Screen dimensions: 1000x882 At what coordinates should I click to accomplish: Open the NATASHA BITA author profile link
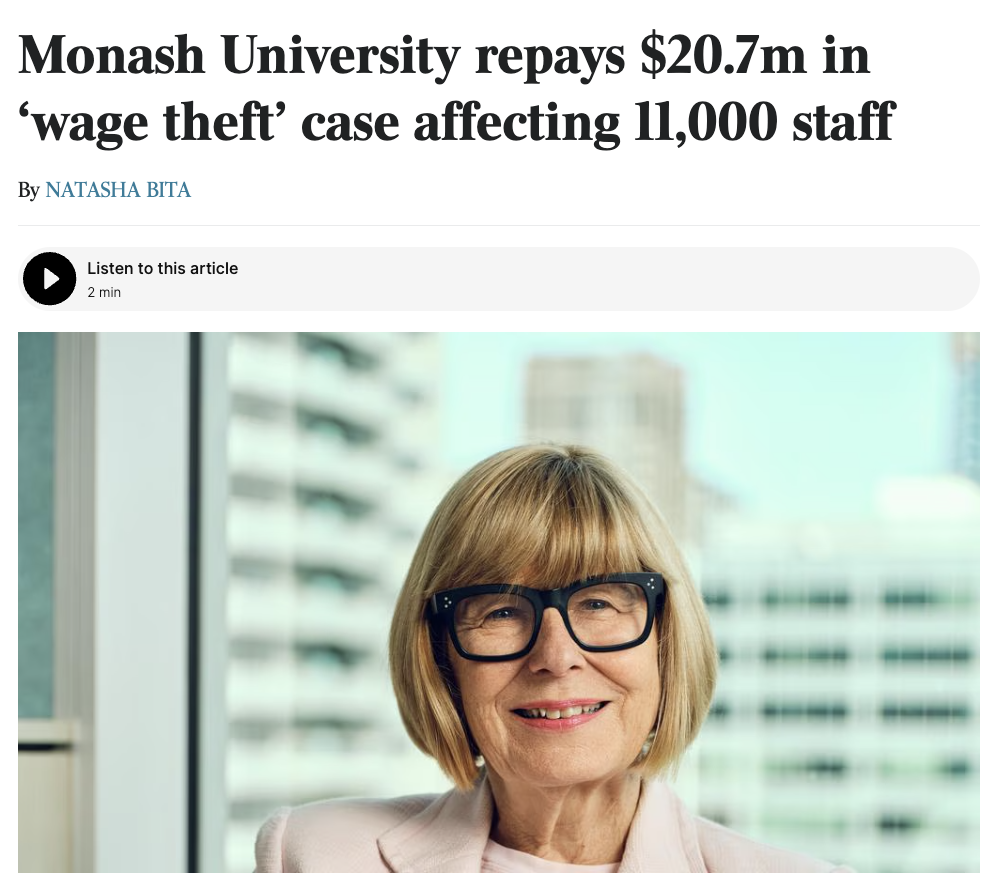[x=118, y=190]
